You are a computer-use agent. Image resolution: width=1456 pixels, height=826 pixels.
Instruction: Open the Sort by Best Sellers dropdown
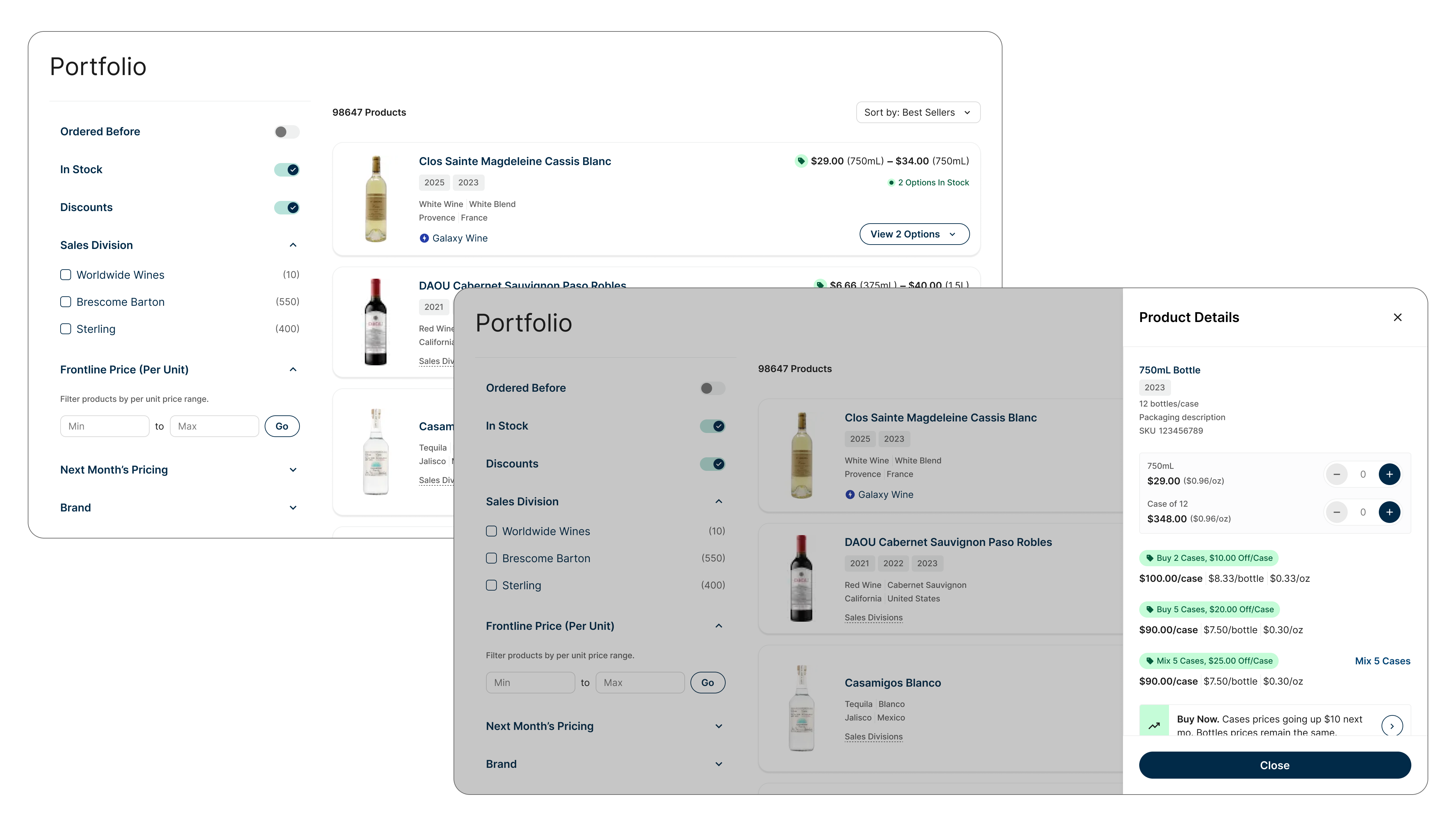(x=918, y=112)
